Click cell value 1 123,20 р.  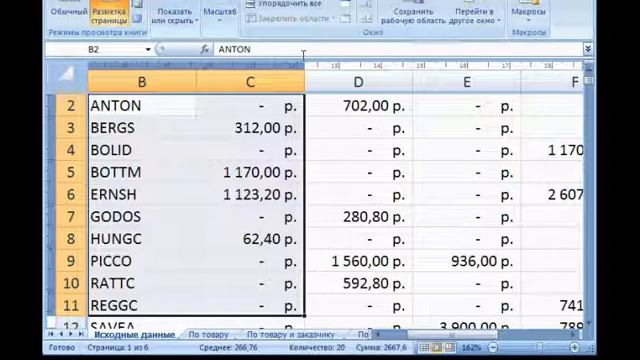coord(250,195)
